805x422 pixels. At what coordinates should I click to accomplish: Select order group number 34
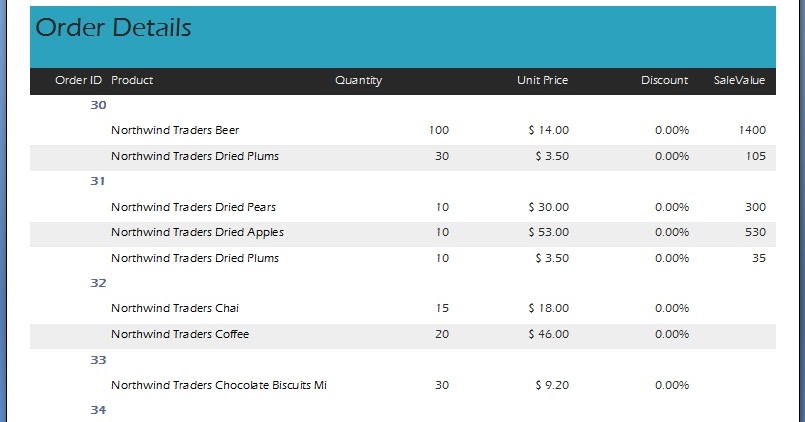98,410
